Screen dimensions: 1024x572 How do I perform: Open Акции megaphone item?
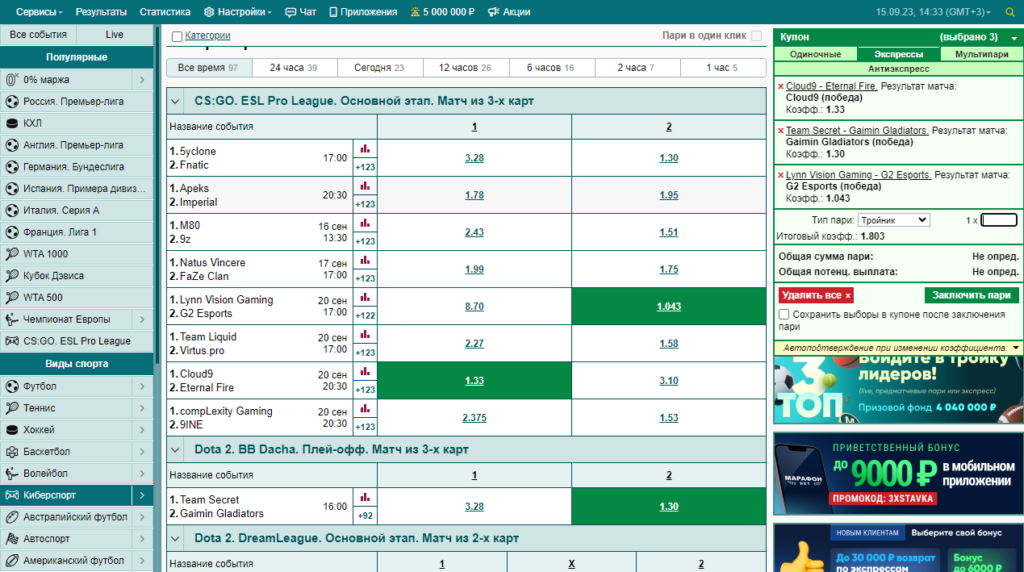[x=509, y=12]
